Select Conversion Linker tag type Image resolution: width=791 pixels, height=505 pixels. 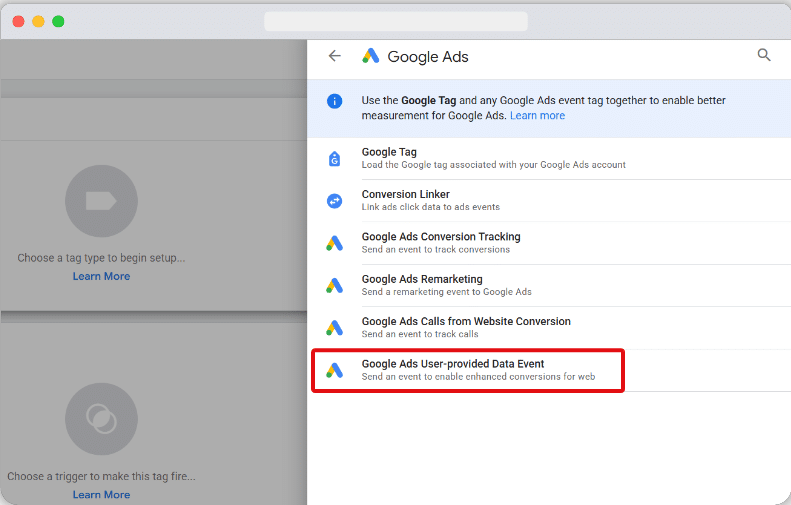(549, 201)
